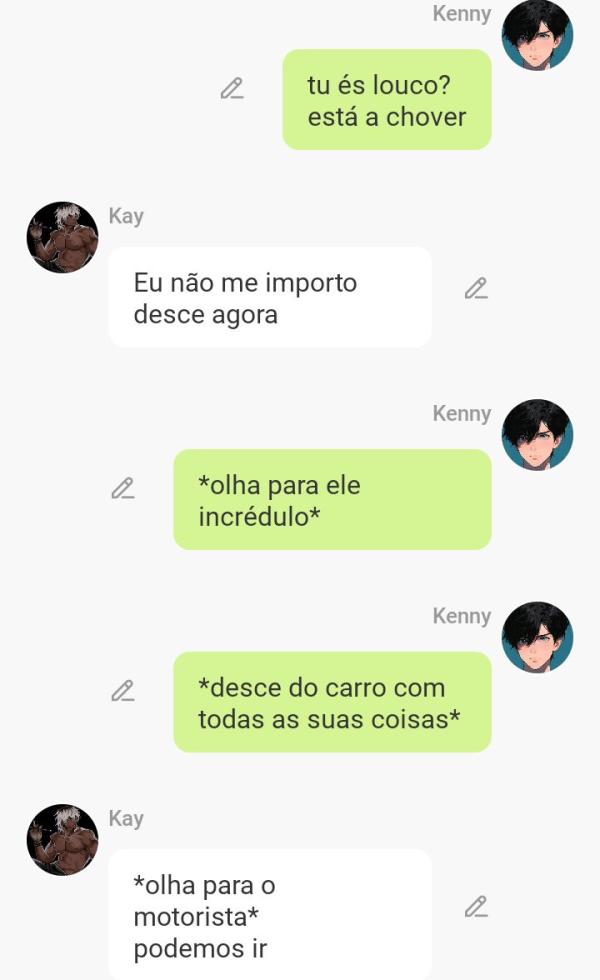Screen dimensions: 600x980
Task: Tap the Kay name above 'Eu não me importo'
Action: [x=126, y=216]
